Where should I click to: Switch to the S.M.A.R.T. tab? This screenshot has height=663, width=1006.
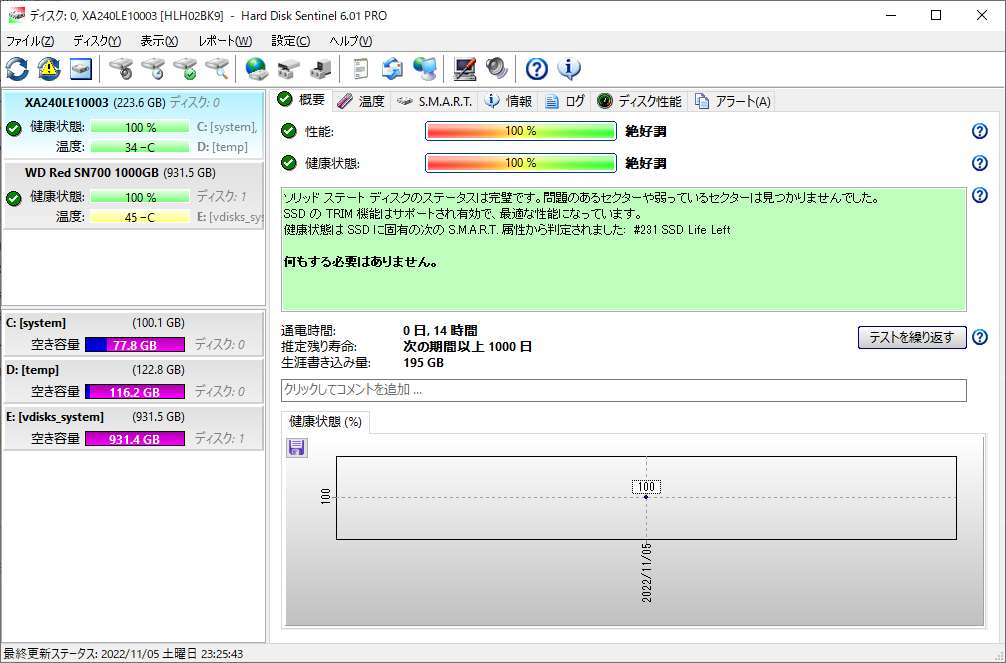point(435,101)
